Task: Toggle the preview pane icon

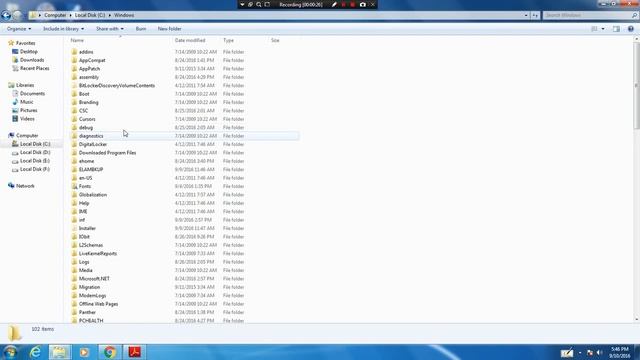Action: (x=616, y=29)
